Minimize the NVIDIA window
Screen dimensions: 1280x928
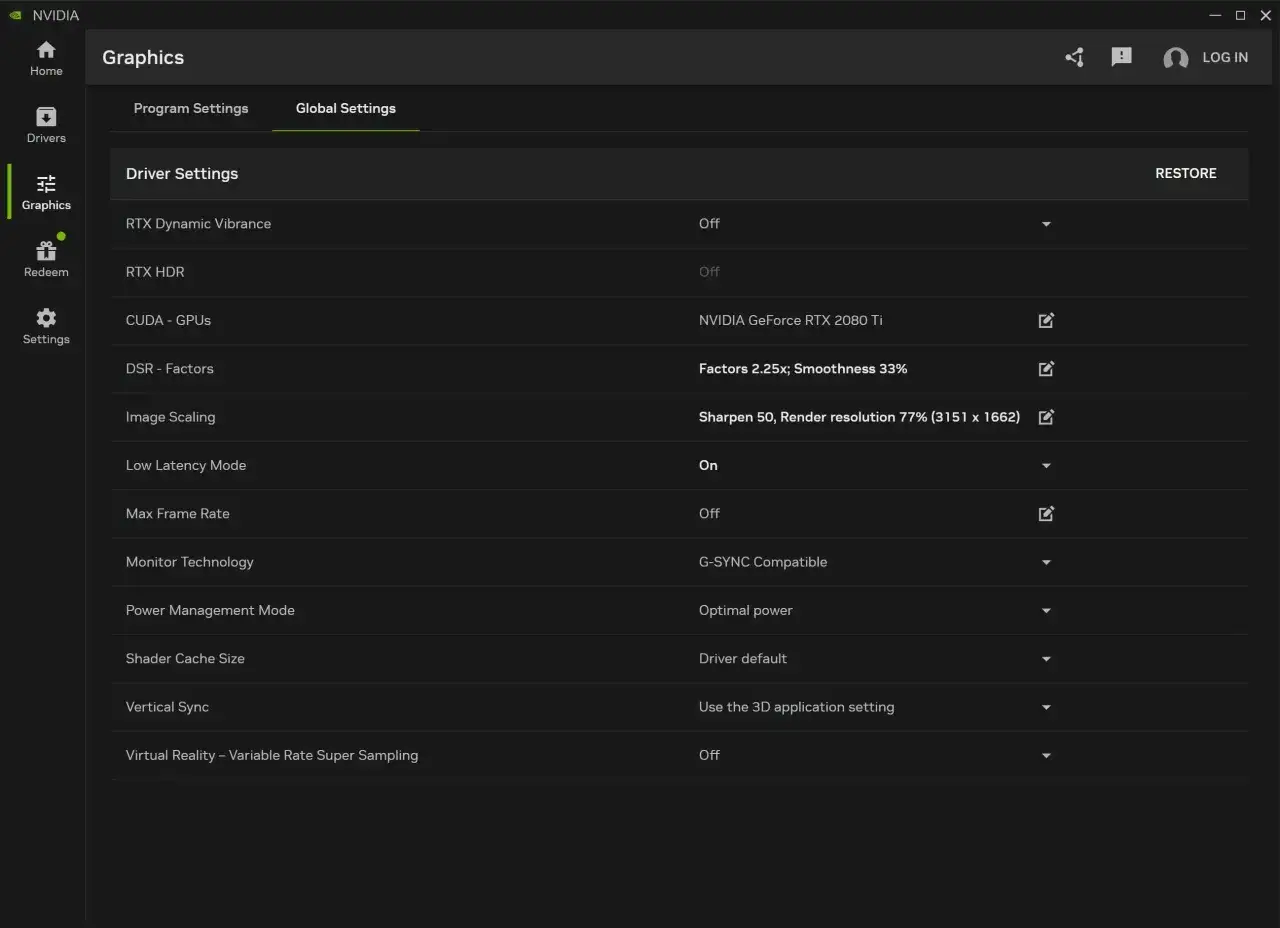(x=1215, y=15)
